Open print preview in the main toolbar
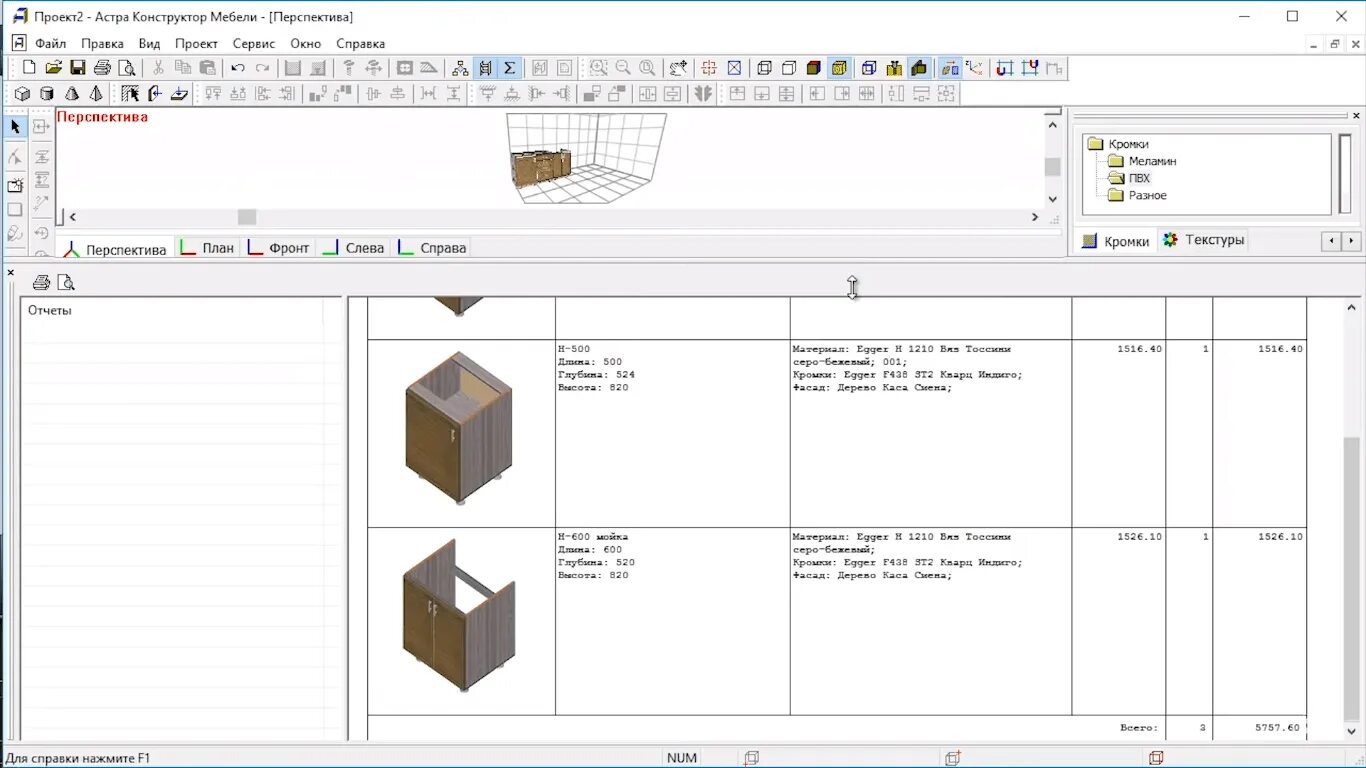 [x=127, y=68]
